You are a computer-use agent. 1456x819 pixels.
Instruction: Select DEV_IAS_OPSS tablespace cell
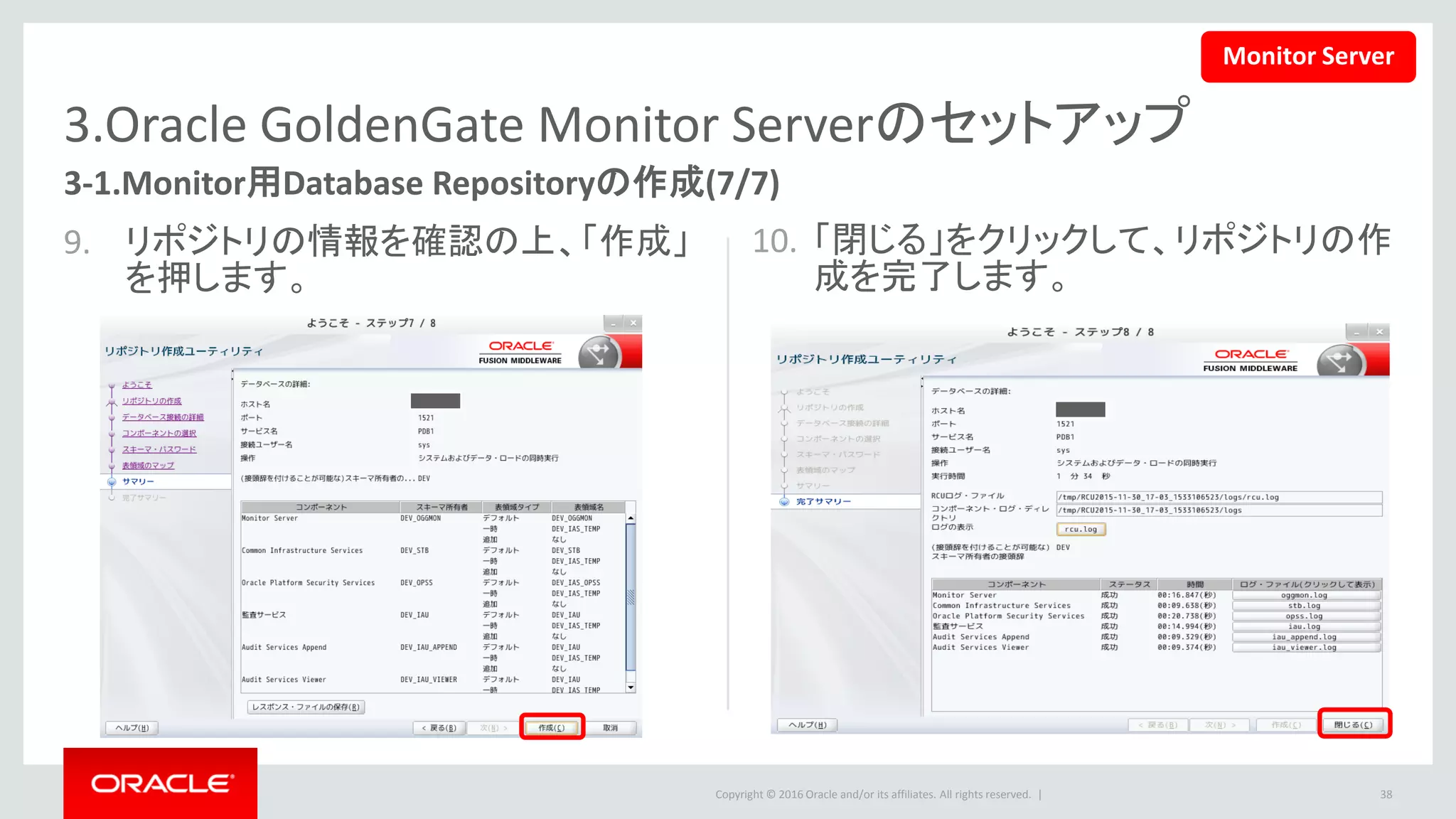[x=576, y=582]
